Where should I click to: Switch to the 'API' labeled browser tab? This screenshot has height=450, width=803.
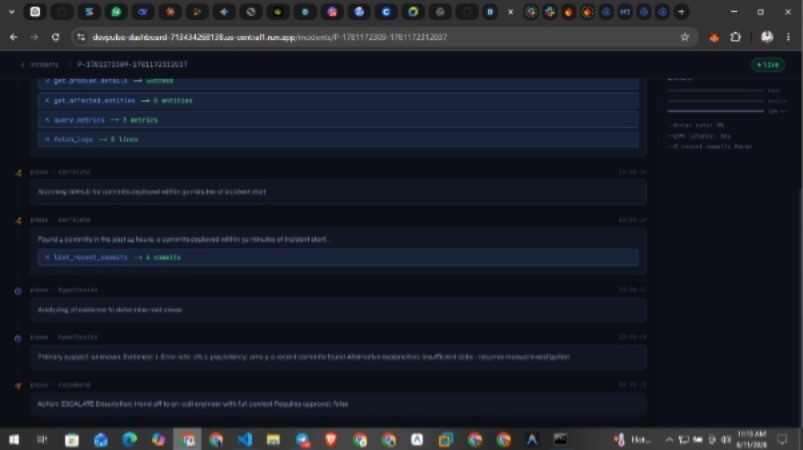tap(625, 12)
